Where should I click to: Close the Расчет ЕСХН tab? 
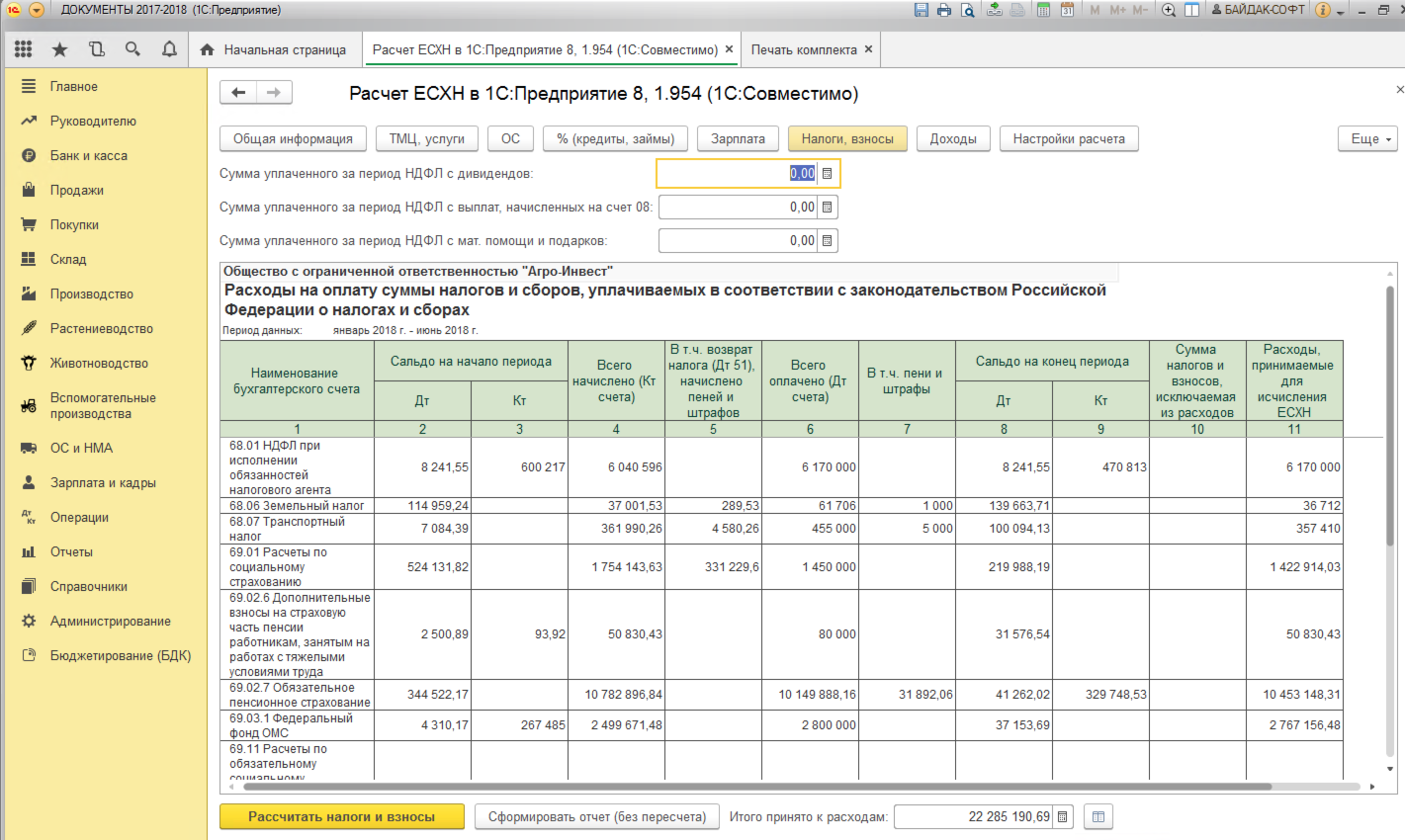[730, 49]
